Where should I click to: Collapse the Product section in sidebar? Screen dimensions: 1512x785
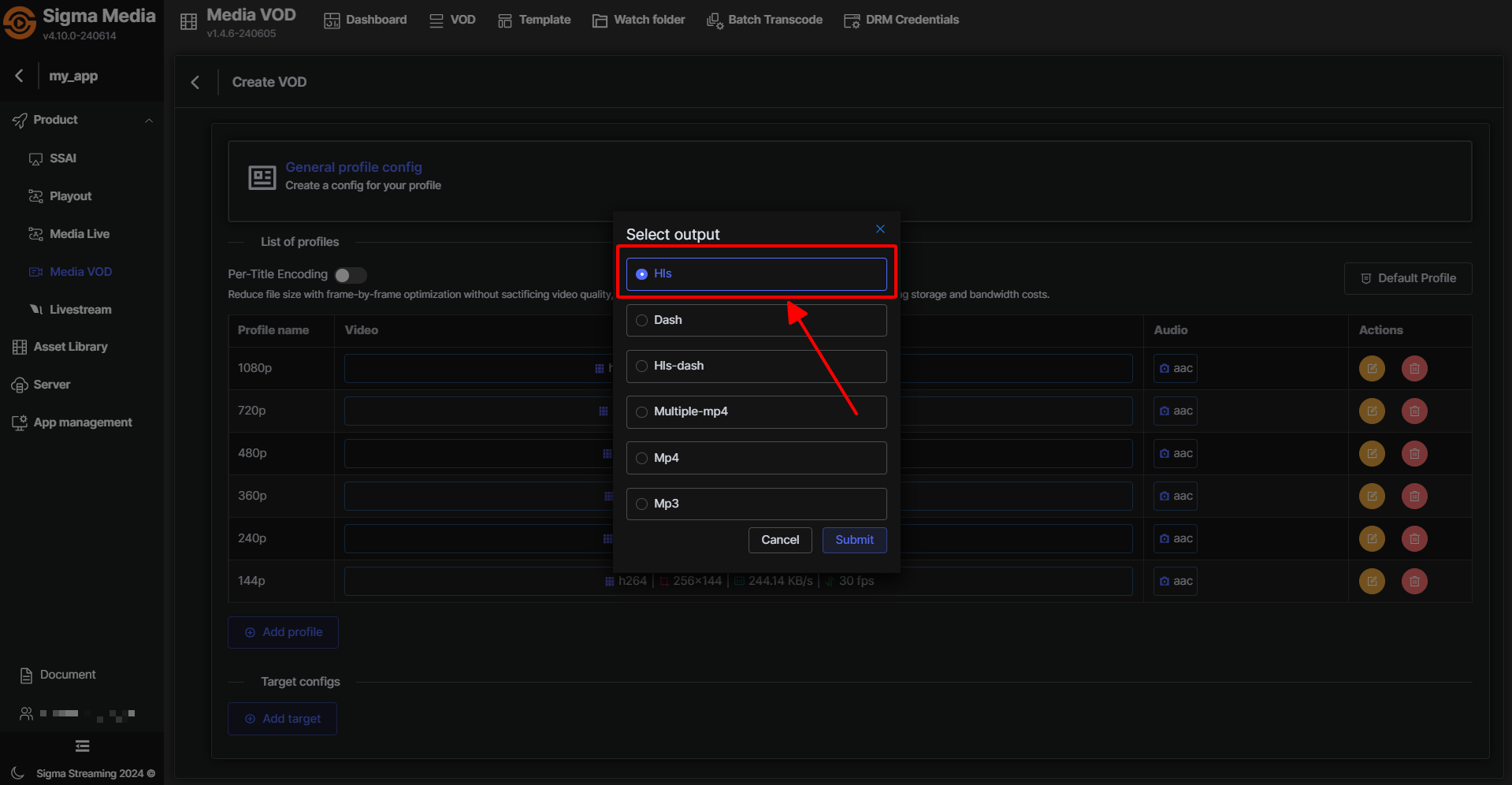click(148, 120)
